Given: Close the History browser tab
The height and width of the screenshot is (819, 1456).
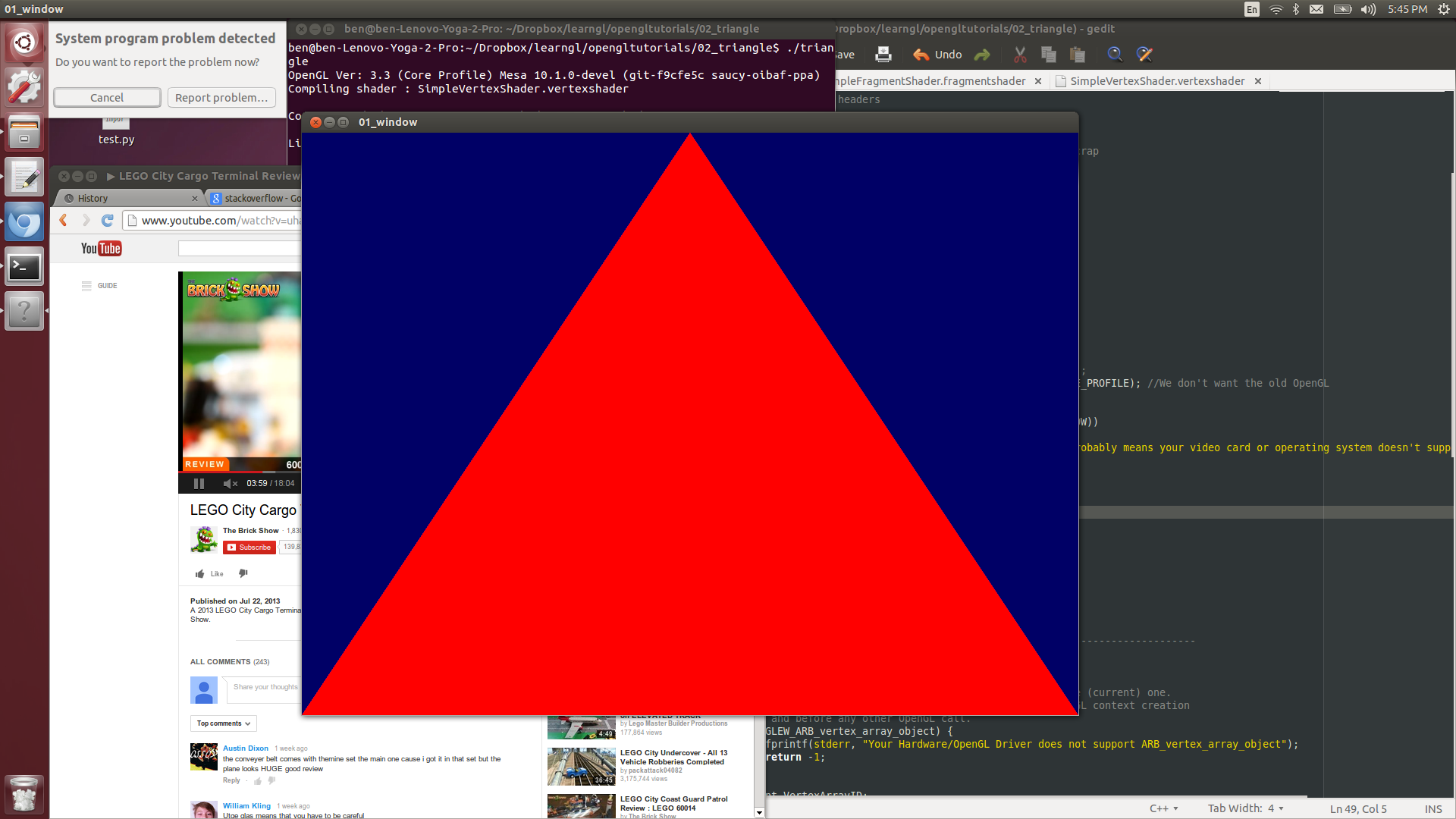Looking at the screenshot, I should (195, 199).
